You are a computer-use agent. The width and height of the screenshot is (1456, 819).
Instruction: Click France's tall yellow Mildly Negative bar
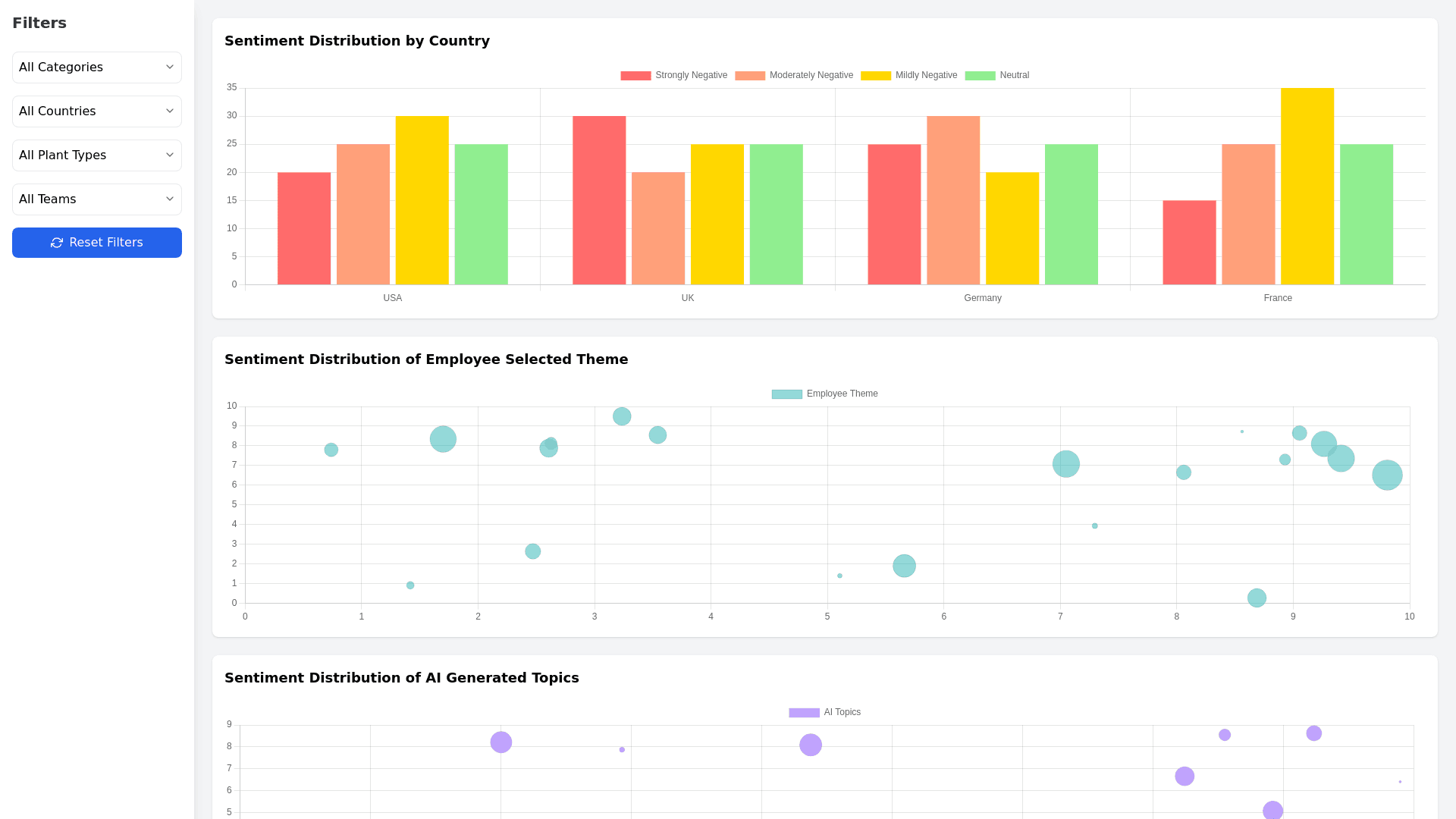(1307, 187)
